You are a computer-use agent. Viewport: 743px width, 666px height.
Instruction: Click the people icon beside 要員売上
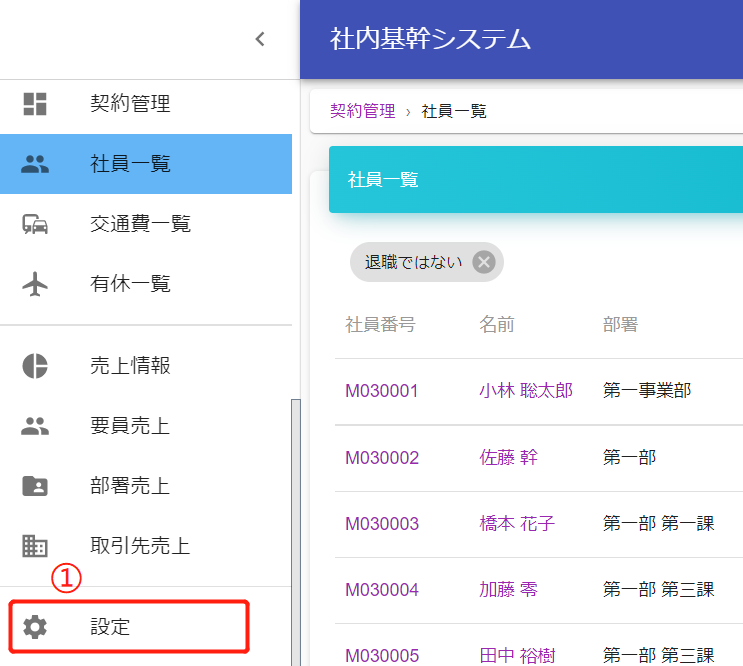pos(35,426)
